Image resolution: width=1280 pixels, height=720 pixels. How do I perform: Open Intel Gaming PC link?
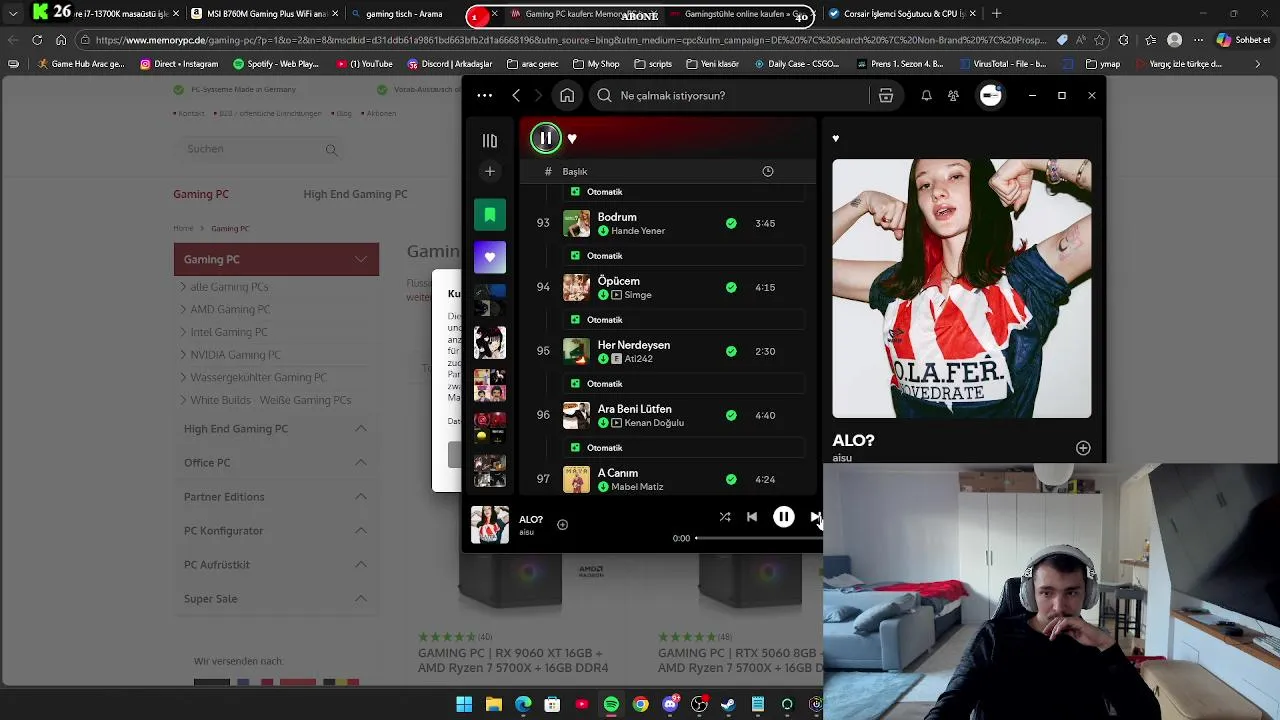pyautogui.click(x=229, y=332)
